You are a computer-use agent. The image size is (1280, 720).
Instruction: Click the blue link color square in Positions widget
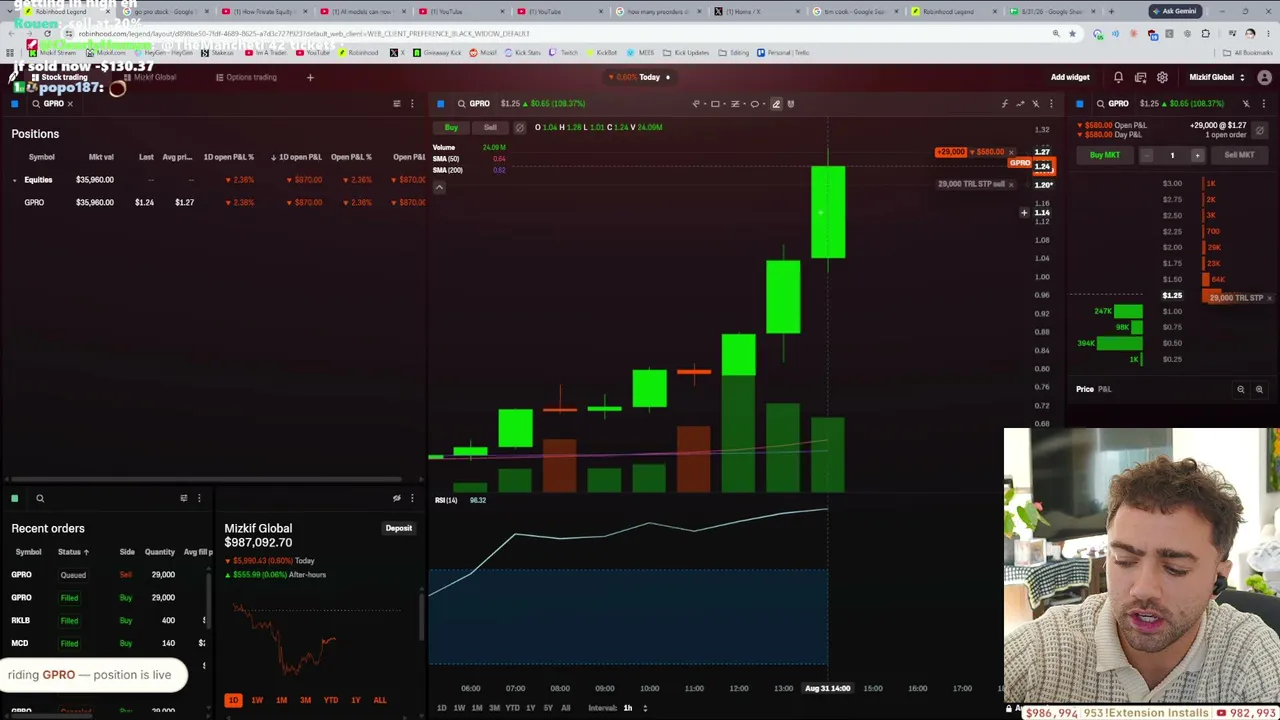coord(15,103)
